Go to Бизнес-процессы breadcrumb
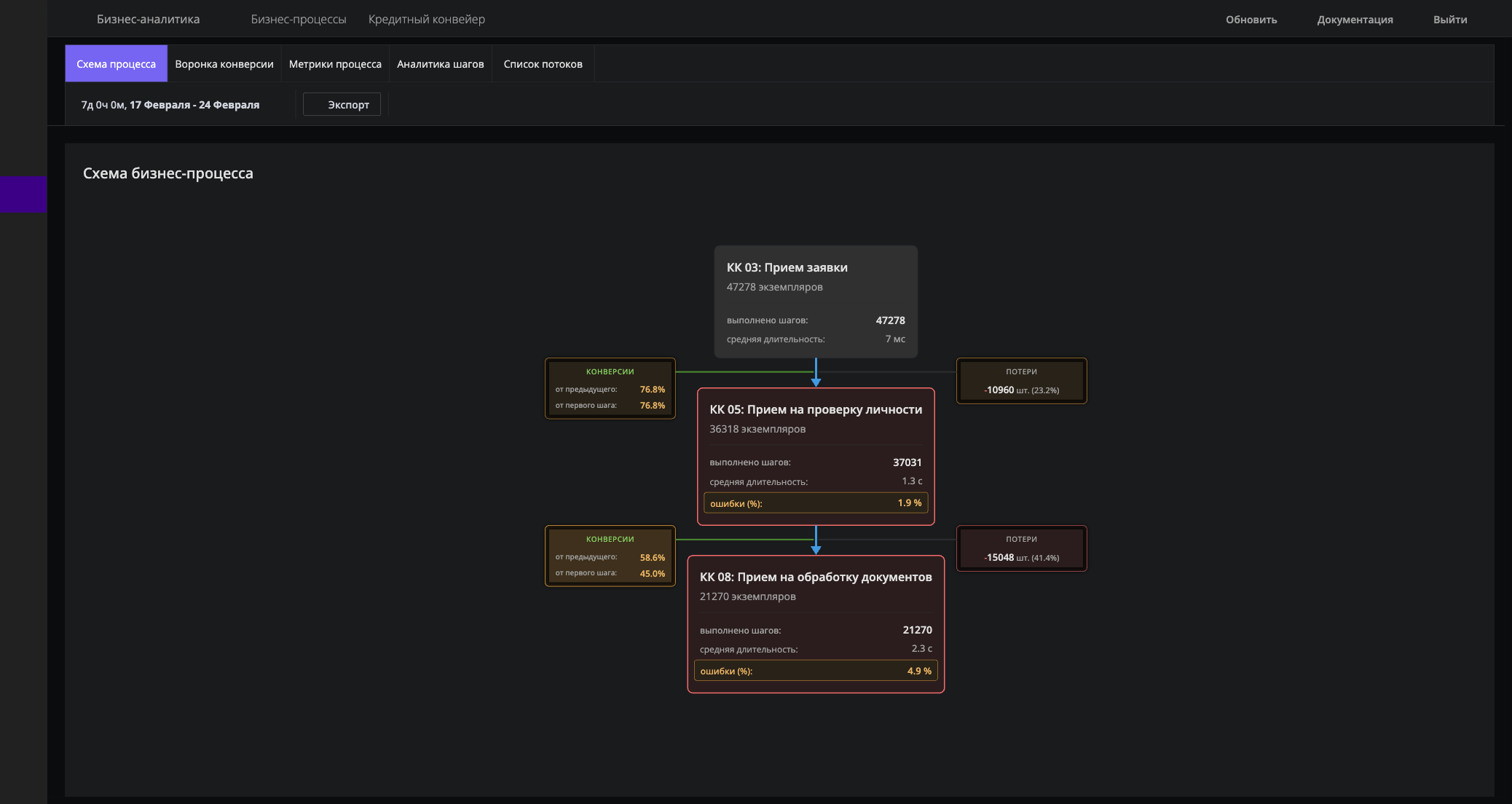1512x804 pixels. pyautogui.click(x=299, y=20)
